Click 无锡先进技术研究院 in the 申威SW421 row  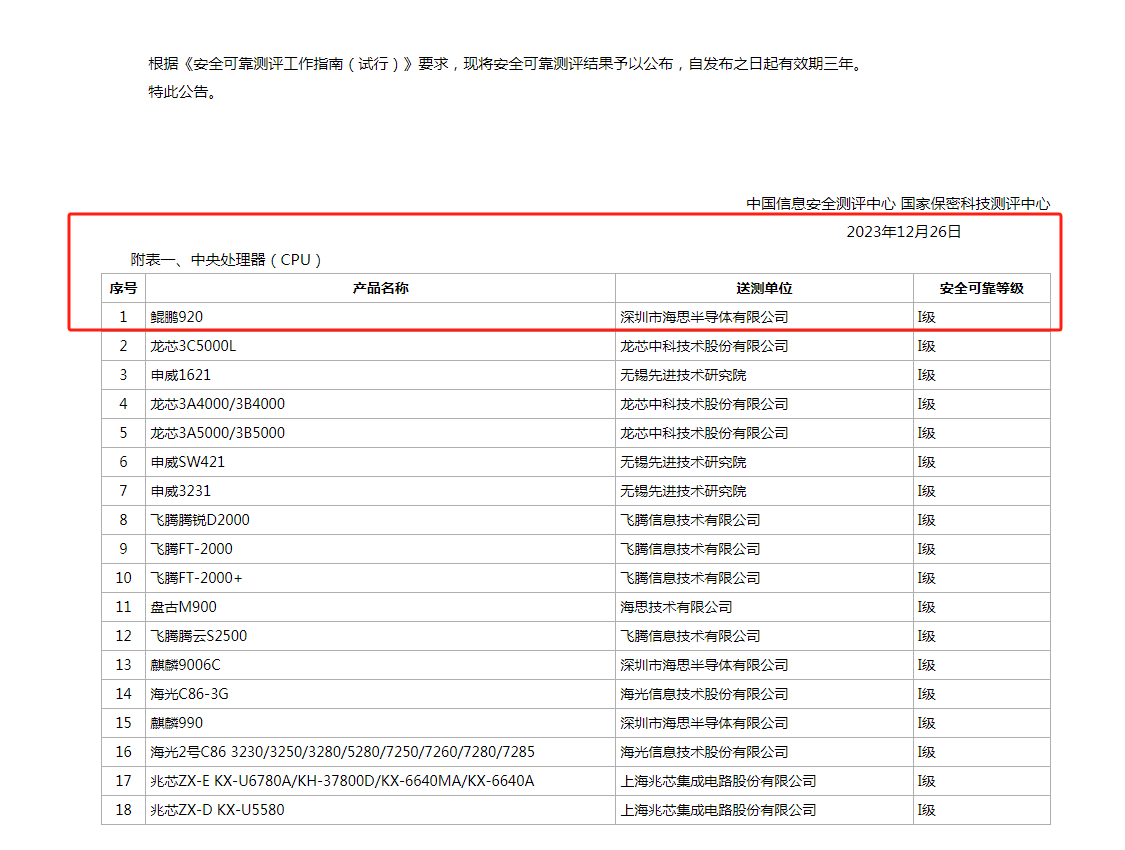[x=683, y=462]
